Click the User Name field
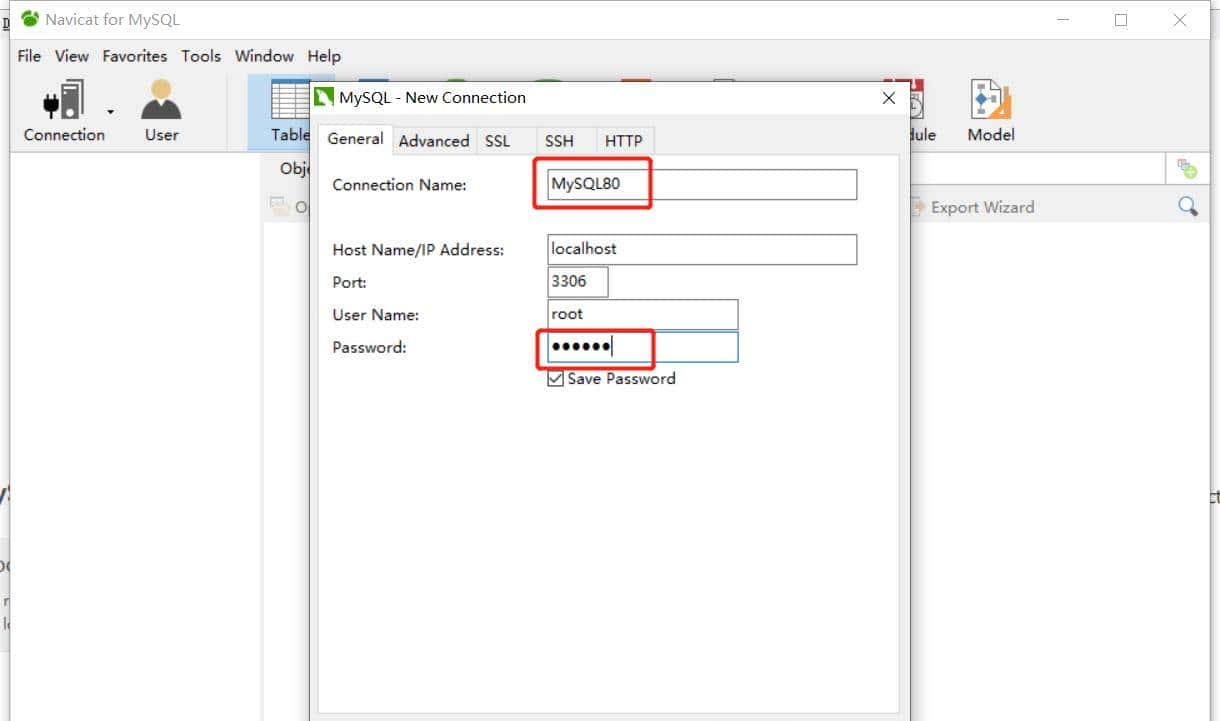Screen dimensions: 1220x721 642,314
